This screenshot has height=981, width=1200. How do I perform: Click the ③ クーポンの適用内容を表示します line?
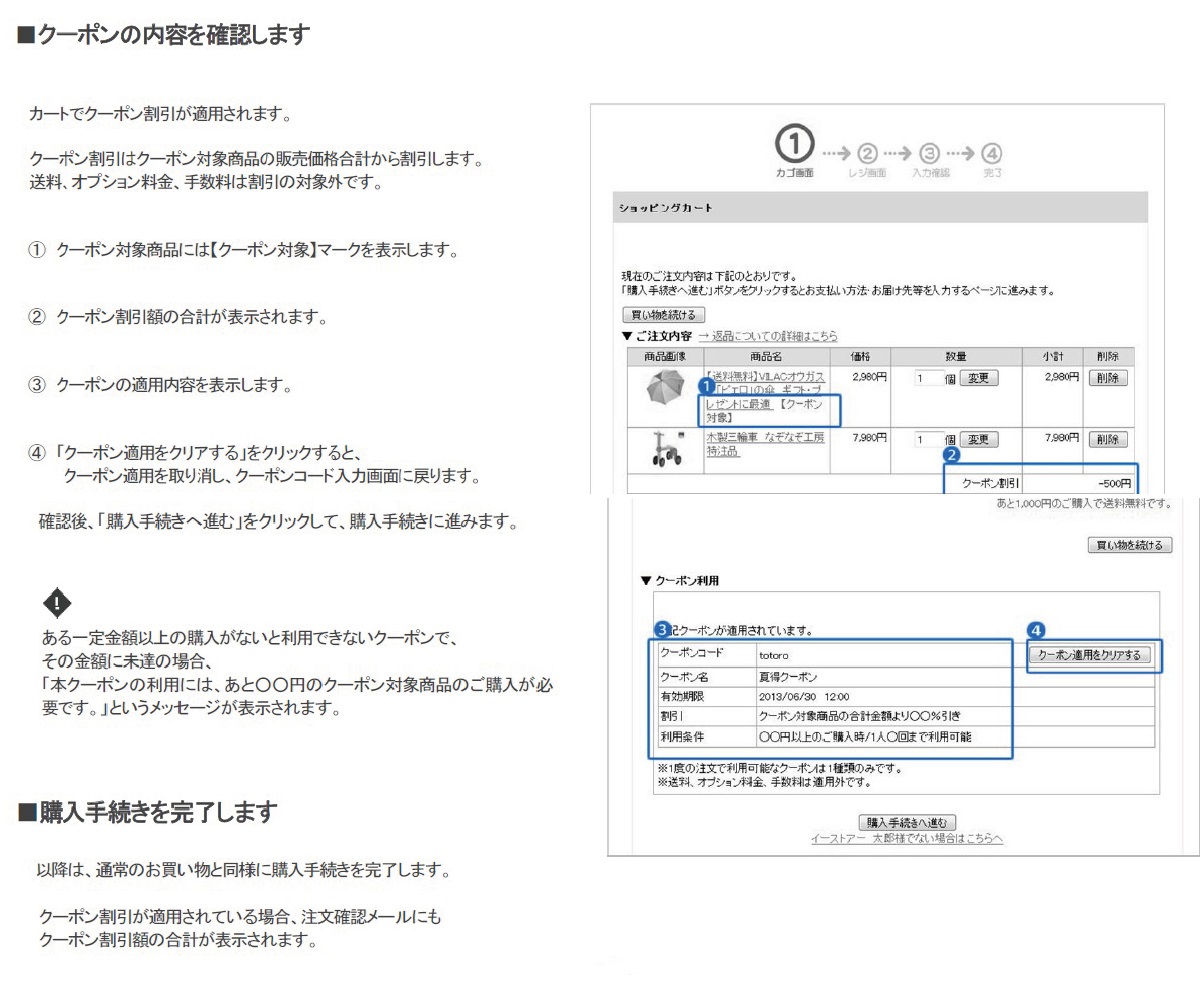[160, 385]
